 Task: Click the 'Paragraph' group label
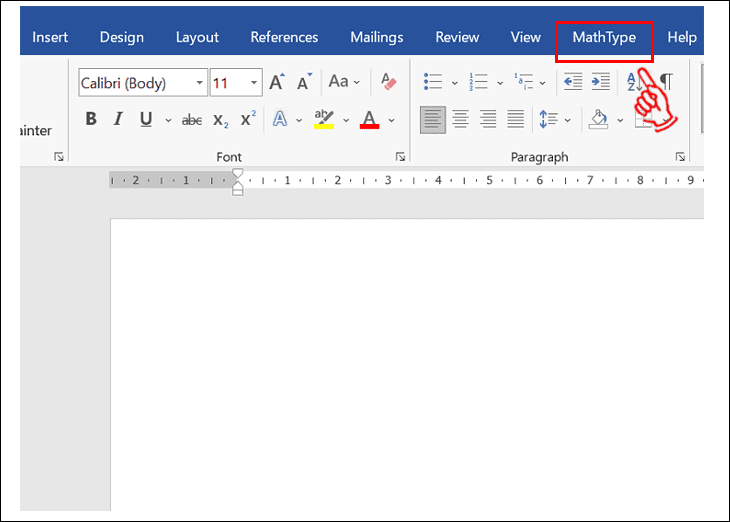click(539, 157)
